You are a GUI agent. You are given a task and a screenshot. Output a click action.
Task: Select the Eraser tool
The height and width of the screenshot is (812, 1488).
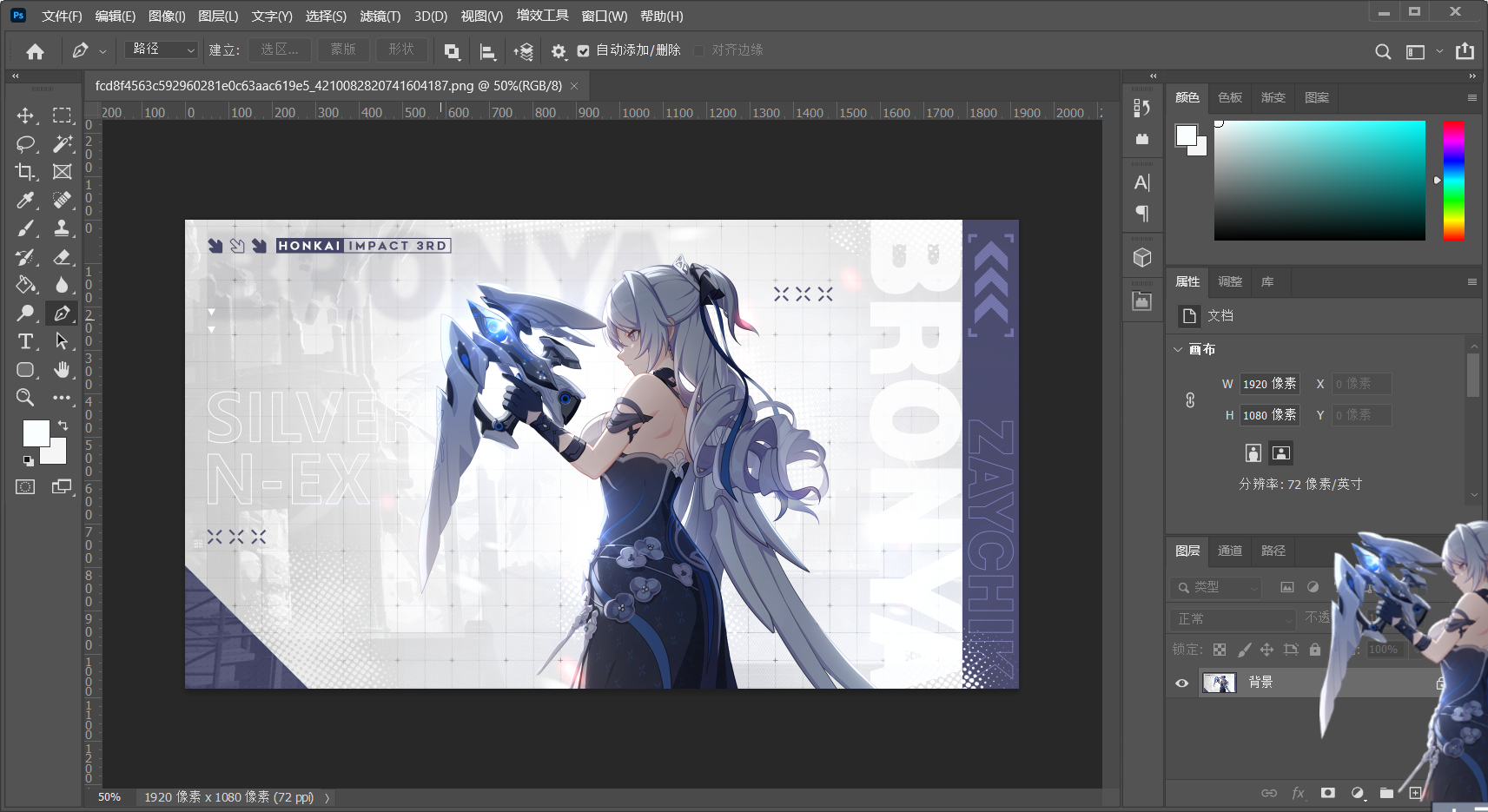(x=62, y=257)
